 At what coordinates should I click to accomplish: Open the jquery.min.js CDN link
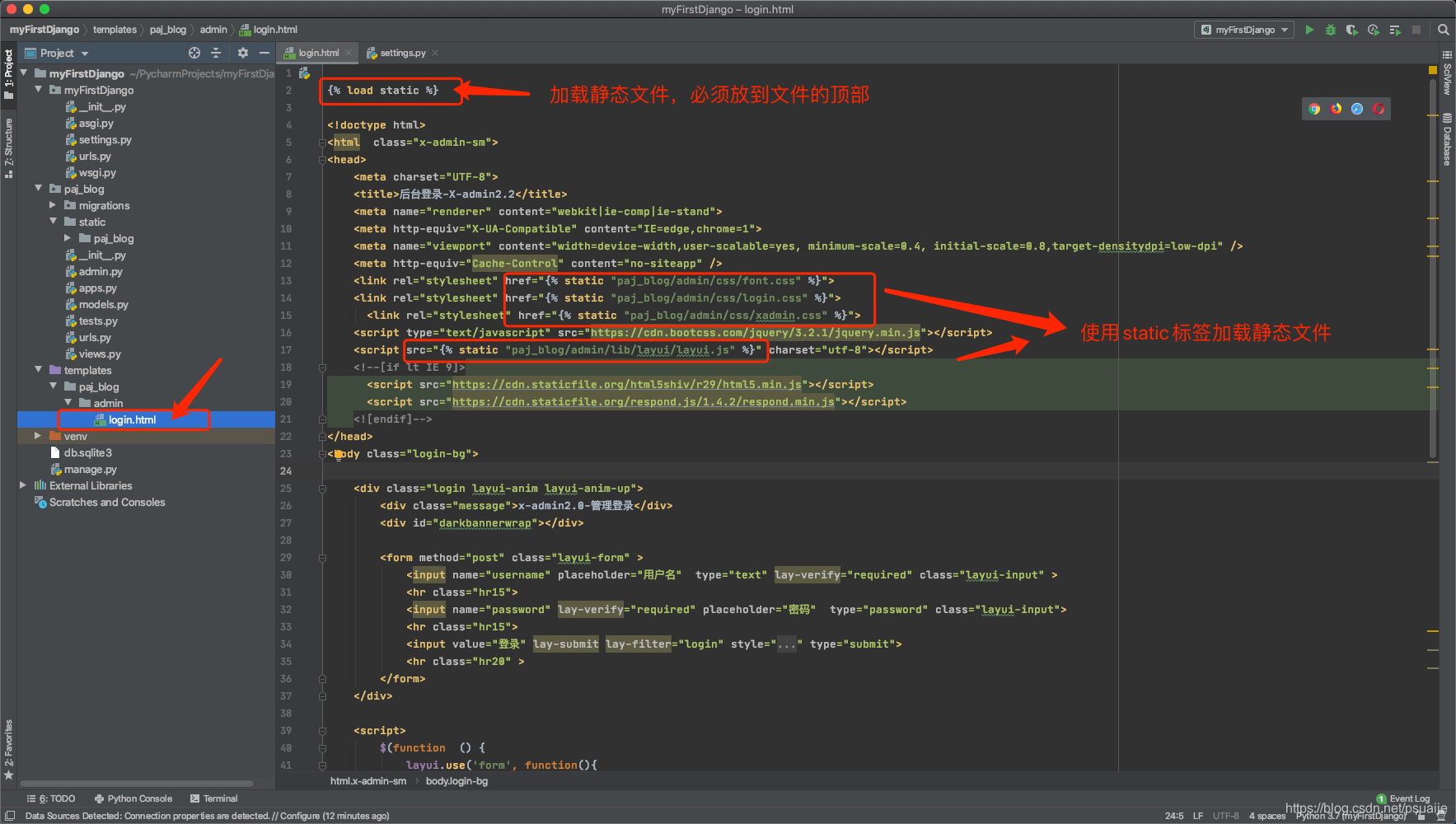756,333
